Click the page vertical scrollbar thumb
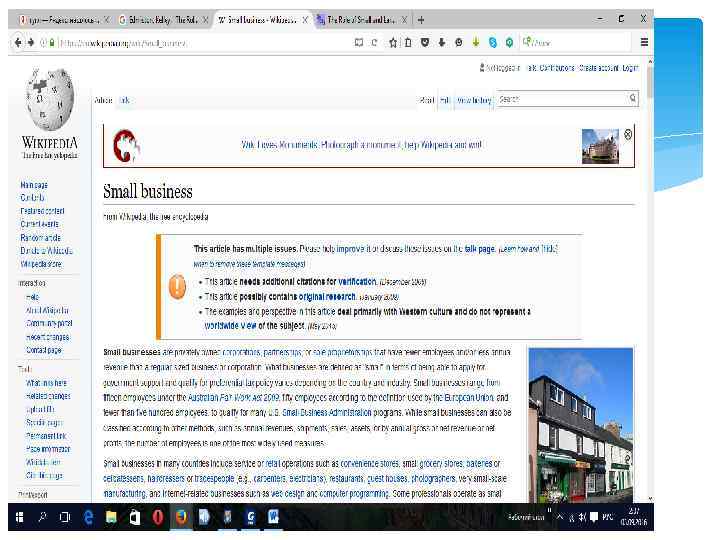 click(650, 82)
